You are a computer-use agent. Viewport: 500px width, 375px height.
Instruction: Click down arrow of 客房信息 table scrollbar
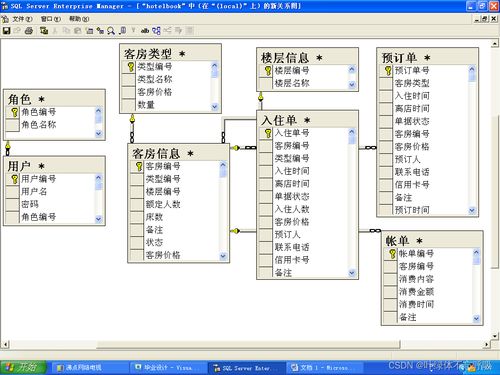click(223, 256)
